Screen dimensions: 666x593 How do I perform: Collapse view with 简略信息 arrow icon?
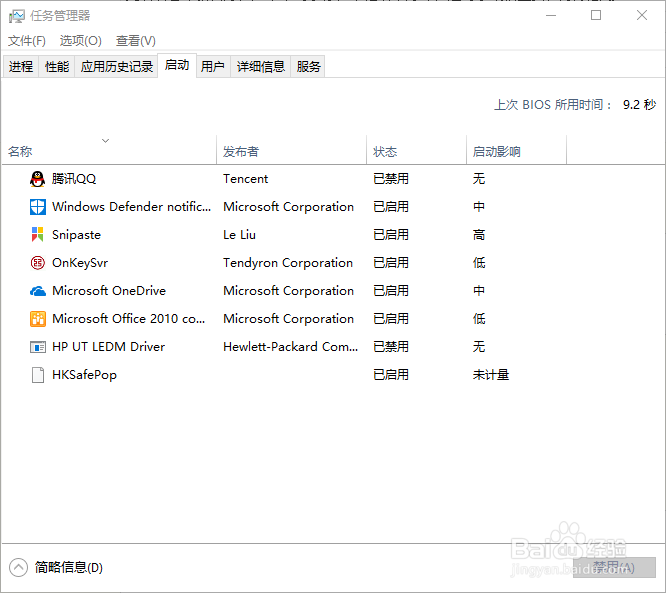pyautogui.click(x=18, y=568)
